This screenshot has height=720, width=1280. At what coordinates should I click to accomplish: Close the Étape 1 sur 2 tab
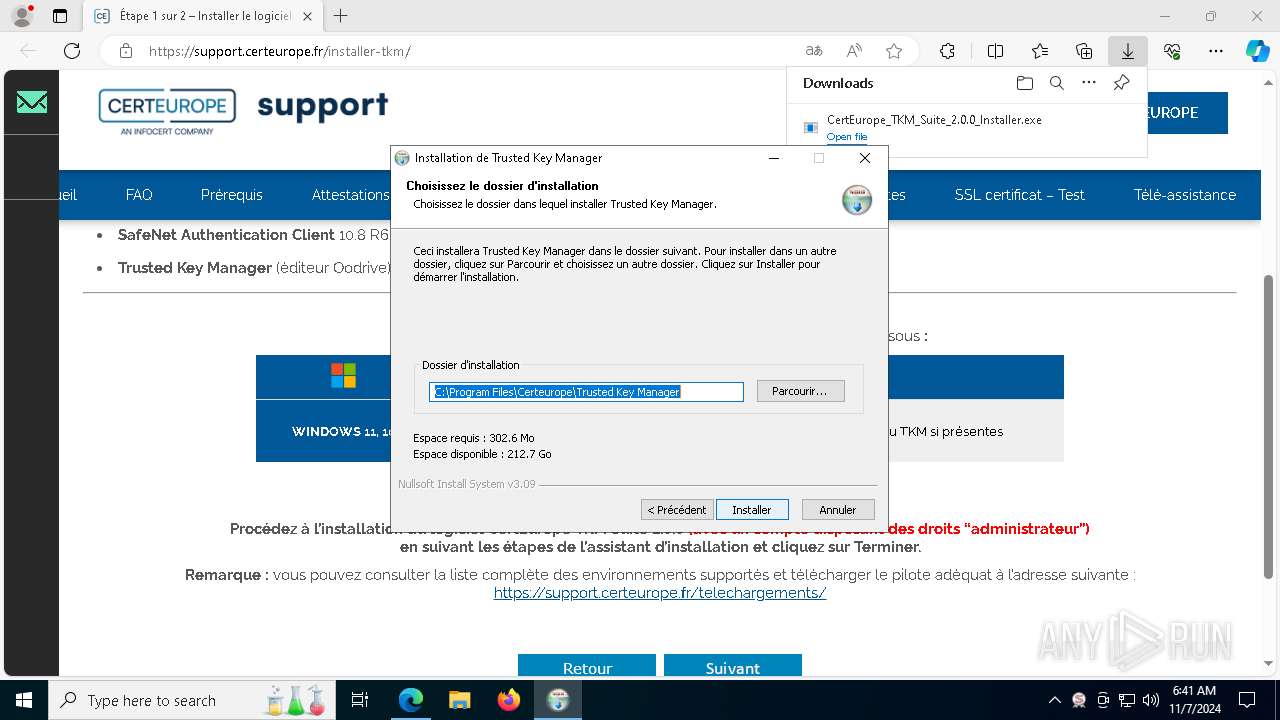307,16
